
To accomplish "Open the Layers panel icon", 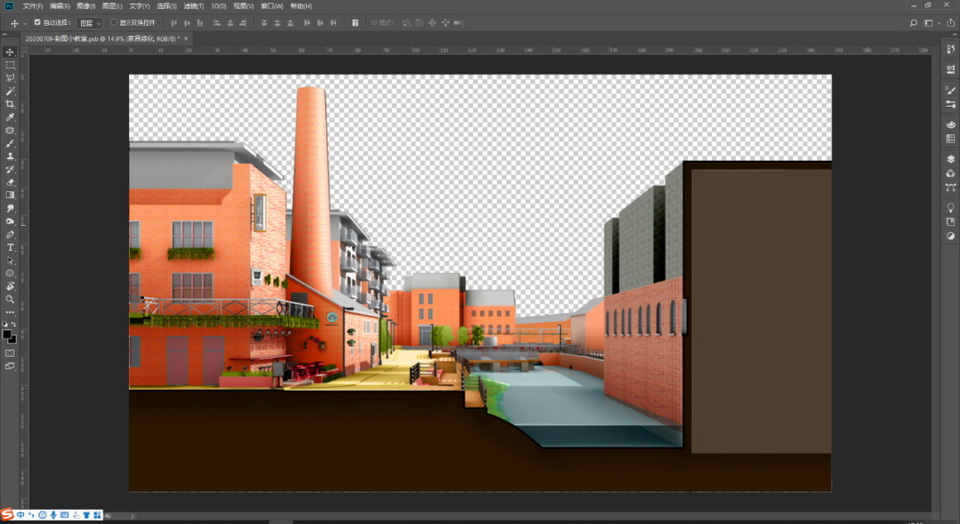I will 950,158.
